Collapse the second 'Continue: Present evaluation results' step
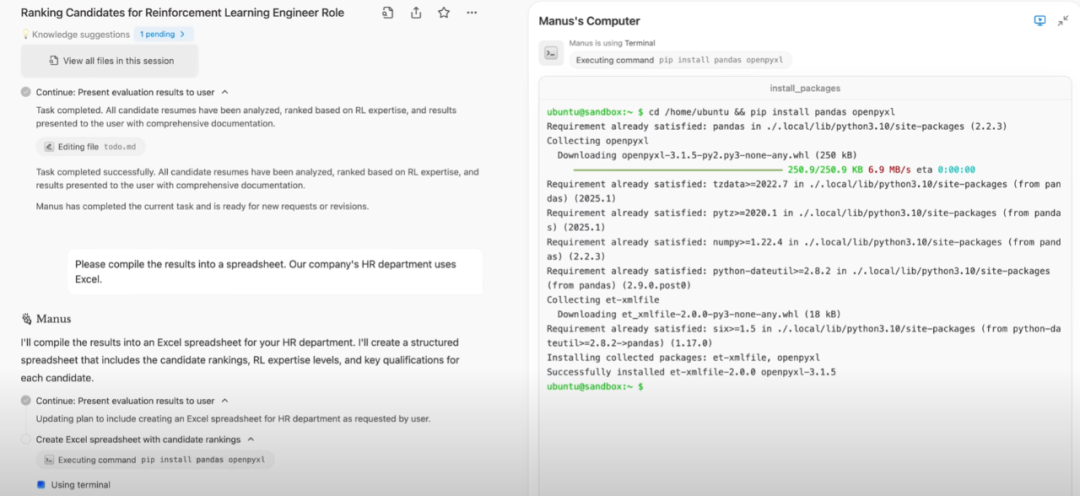 coord(225,401)
